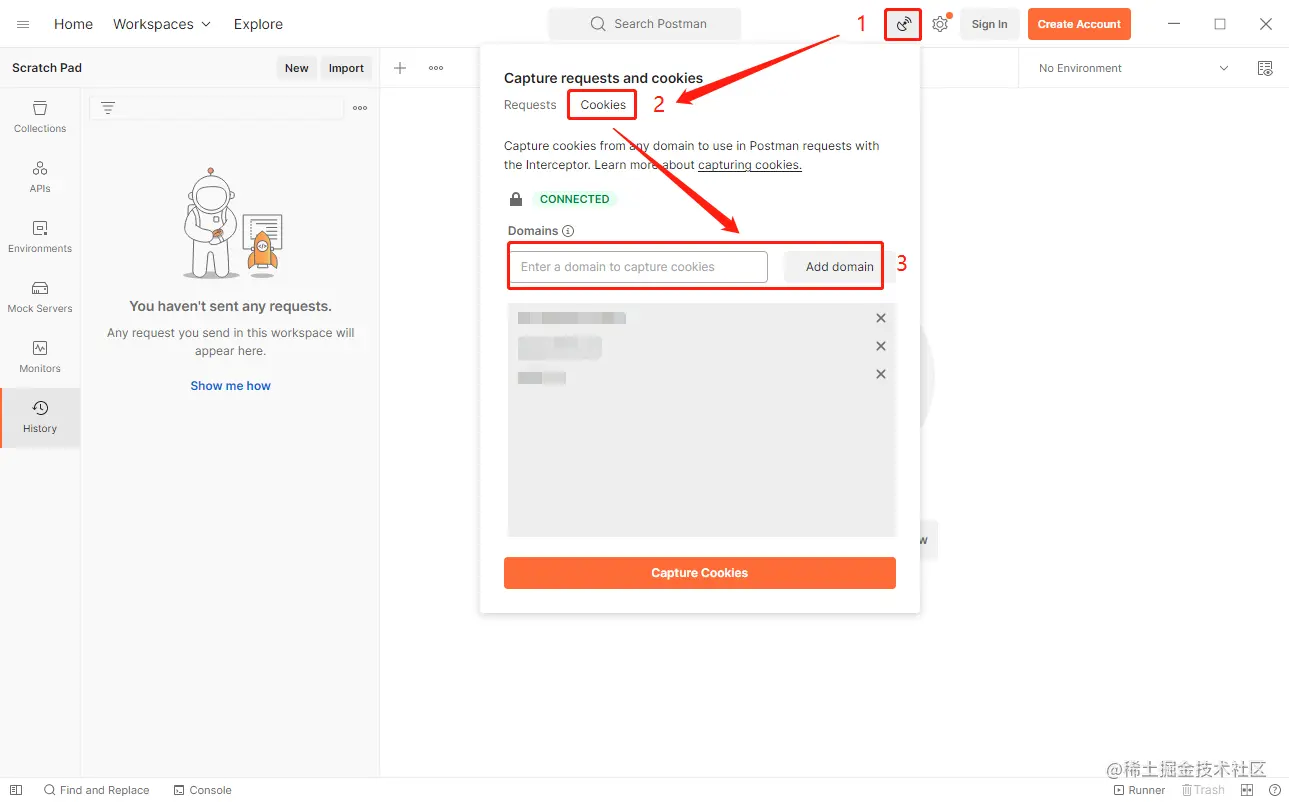The height and width of the screenshot is (802, 1289).
Task: Focus the Search Postman field
Action: pyautogui.click(x=645, y=24)
